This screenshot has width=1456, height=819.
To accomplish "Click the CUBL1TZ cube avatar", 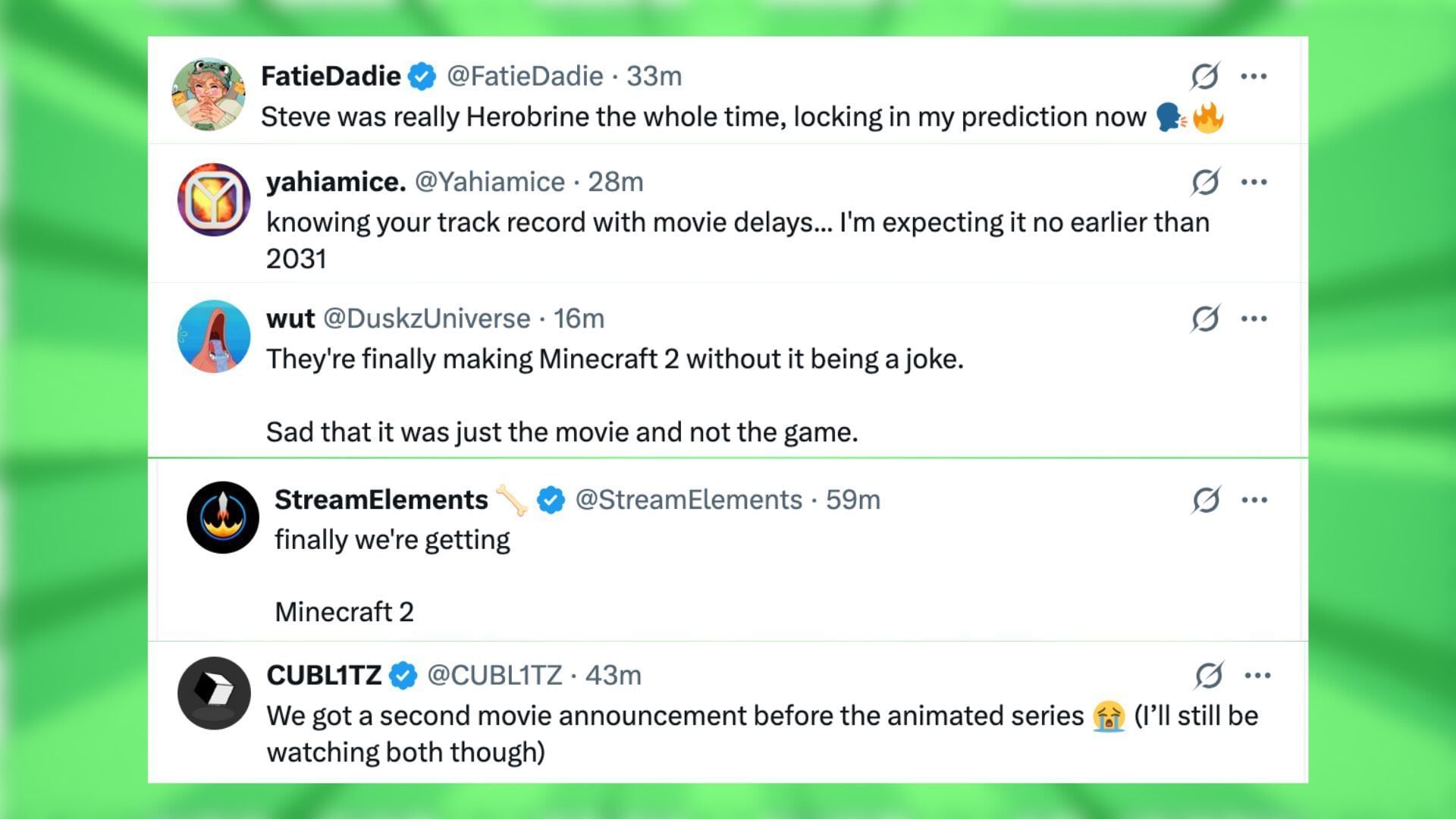I will pyautogui.click(x=214, y=692).
